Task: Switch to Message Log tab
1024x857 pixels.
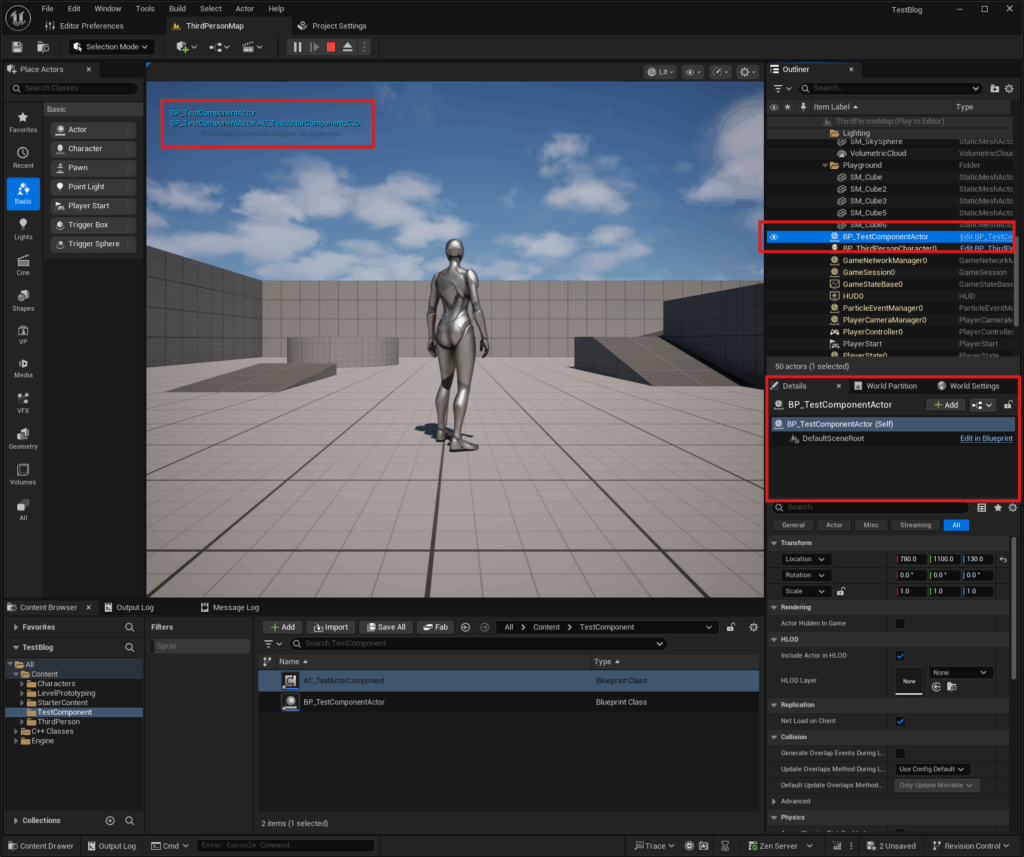Action: click(230, 607)
